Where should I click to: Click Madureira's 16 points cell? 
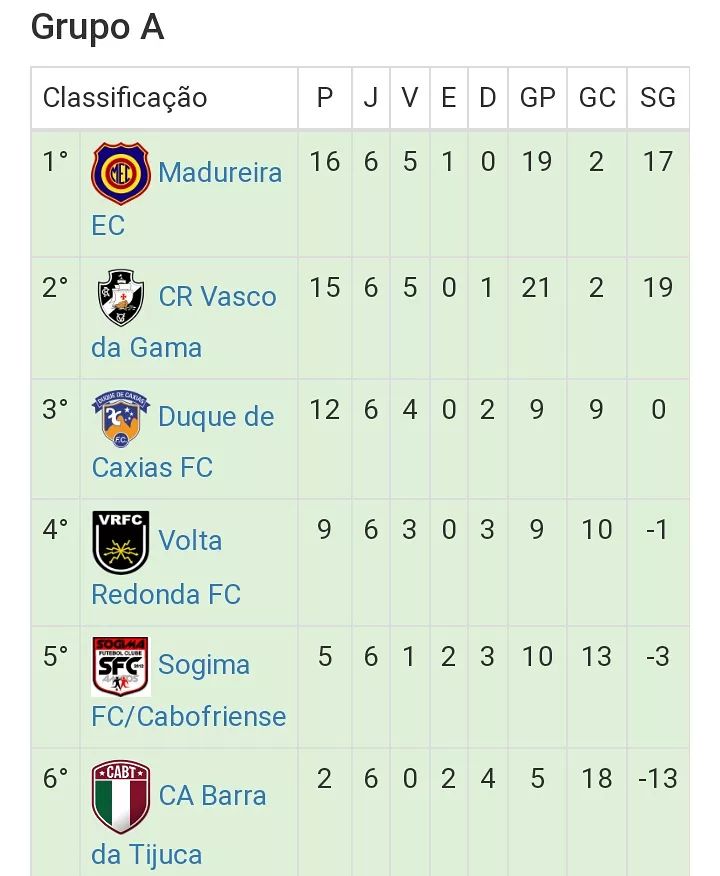coord(325,162)
